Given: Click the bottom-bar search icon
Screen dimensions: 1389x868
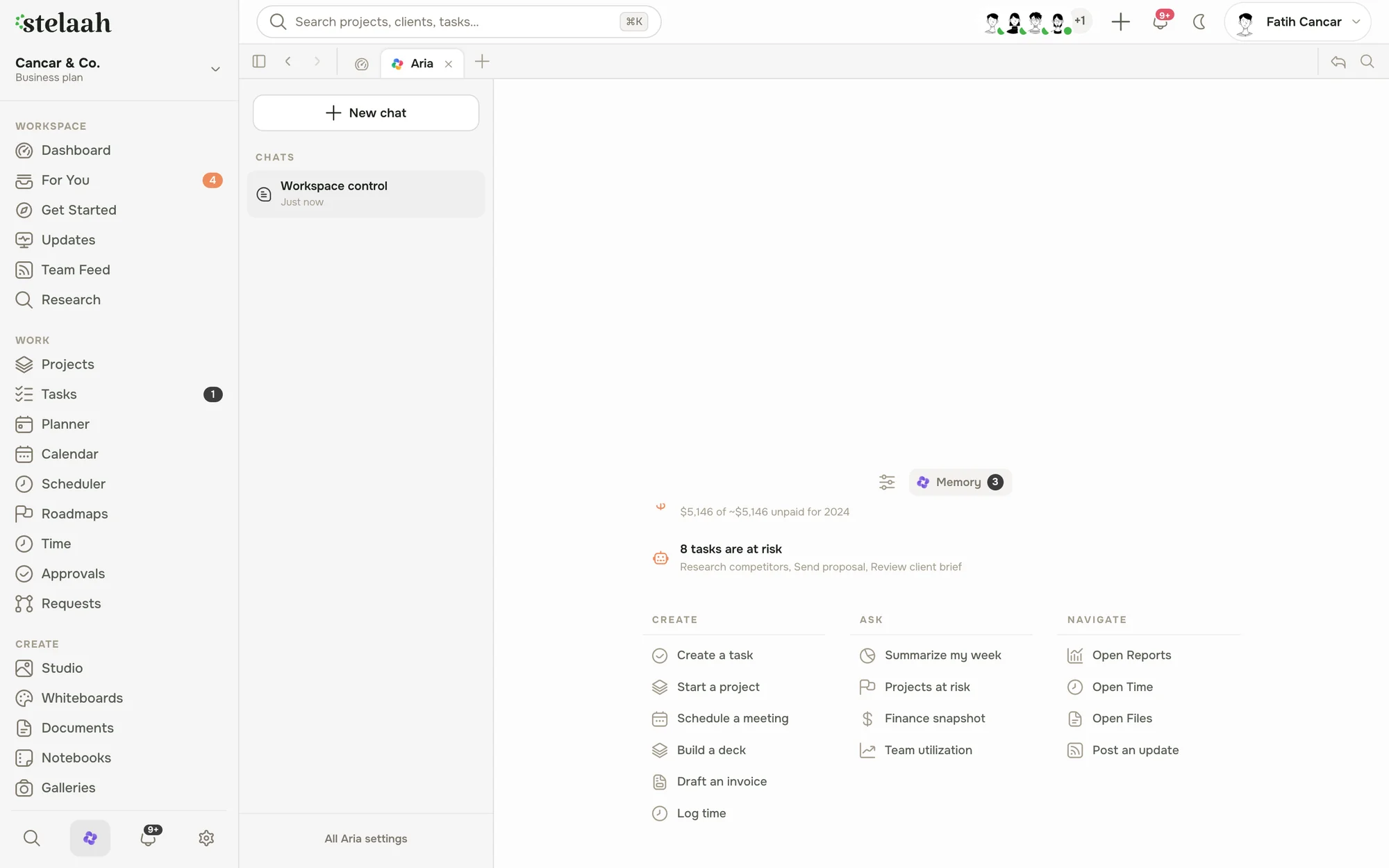Looking at the screenshot, I should point(31,838).
